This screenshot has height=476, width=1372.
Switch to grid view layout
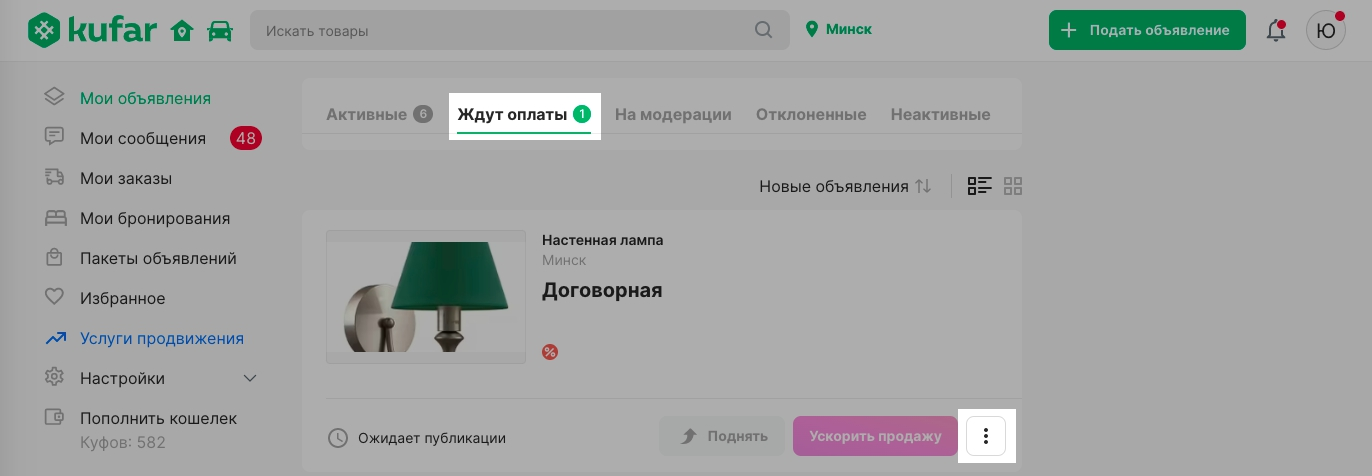[x=1013, y=186]
